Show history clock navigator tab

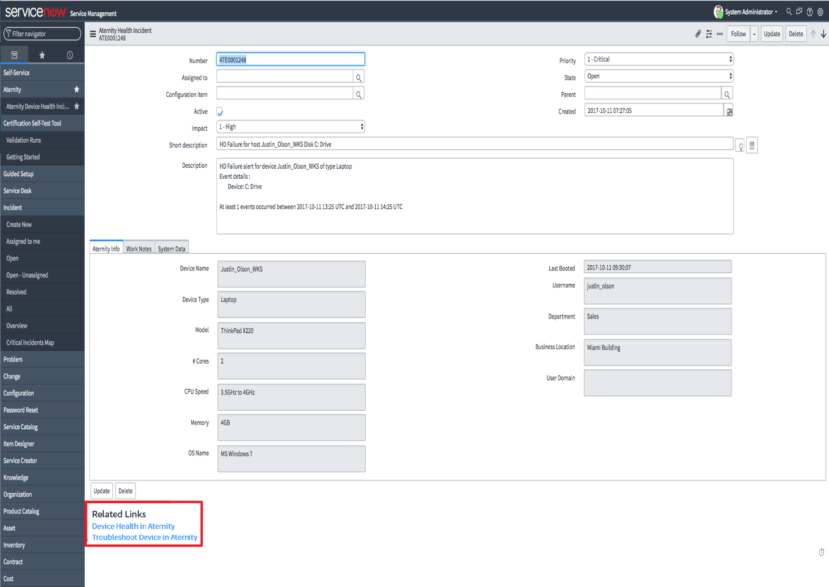click(70, 55)
